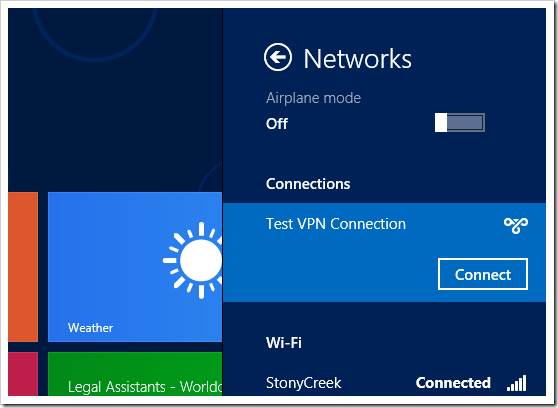The width and height of the screenshot is (558, 408).
Task: Click the Wi-Fi section heading
Action: pyautogui.click(x=284, y=343)
